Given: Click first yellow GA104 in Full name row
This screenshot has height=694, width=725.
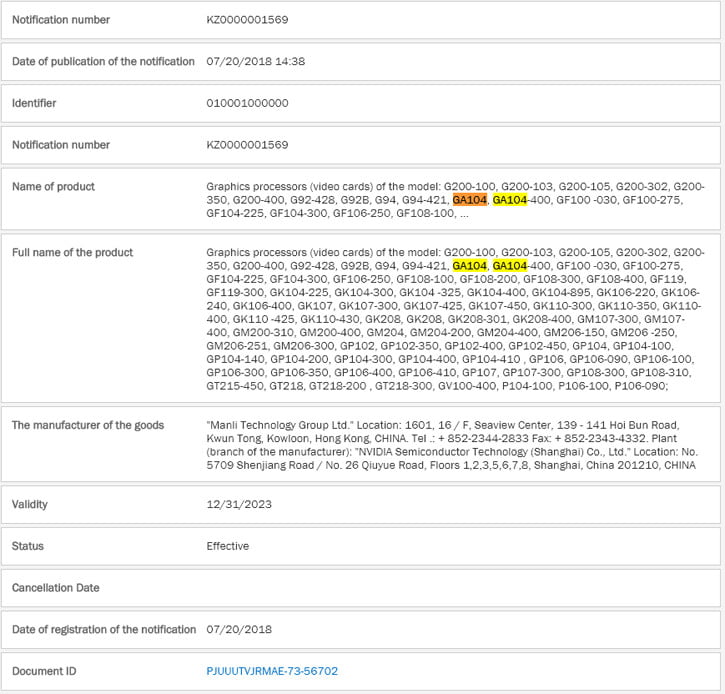Looking at the screenshot, I should (469, 266).
